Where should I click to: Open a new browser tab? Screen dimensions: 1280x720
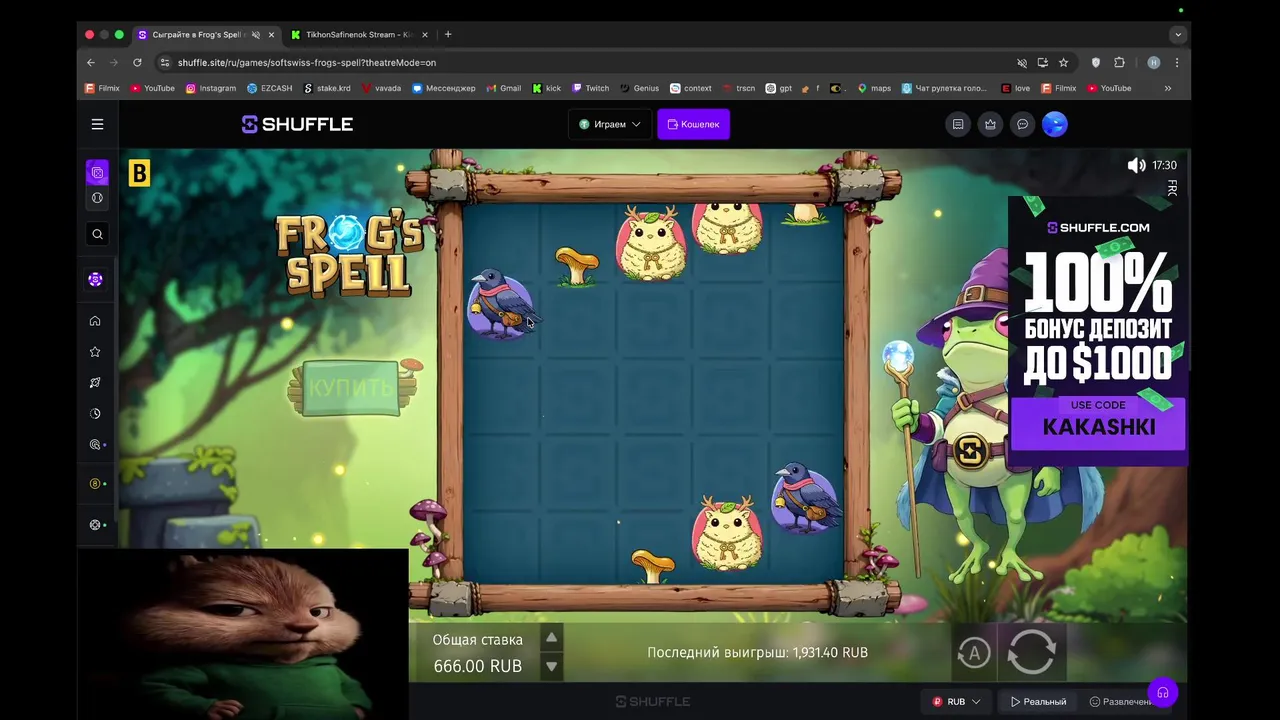coord(448,35)
